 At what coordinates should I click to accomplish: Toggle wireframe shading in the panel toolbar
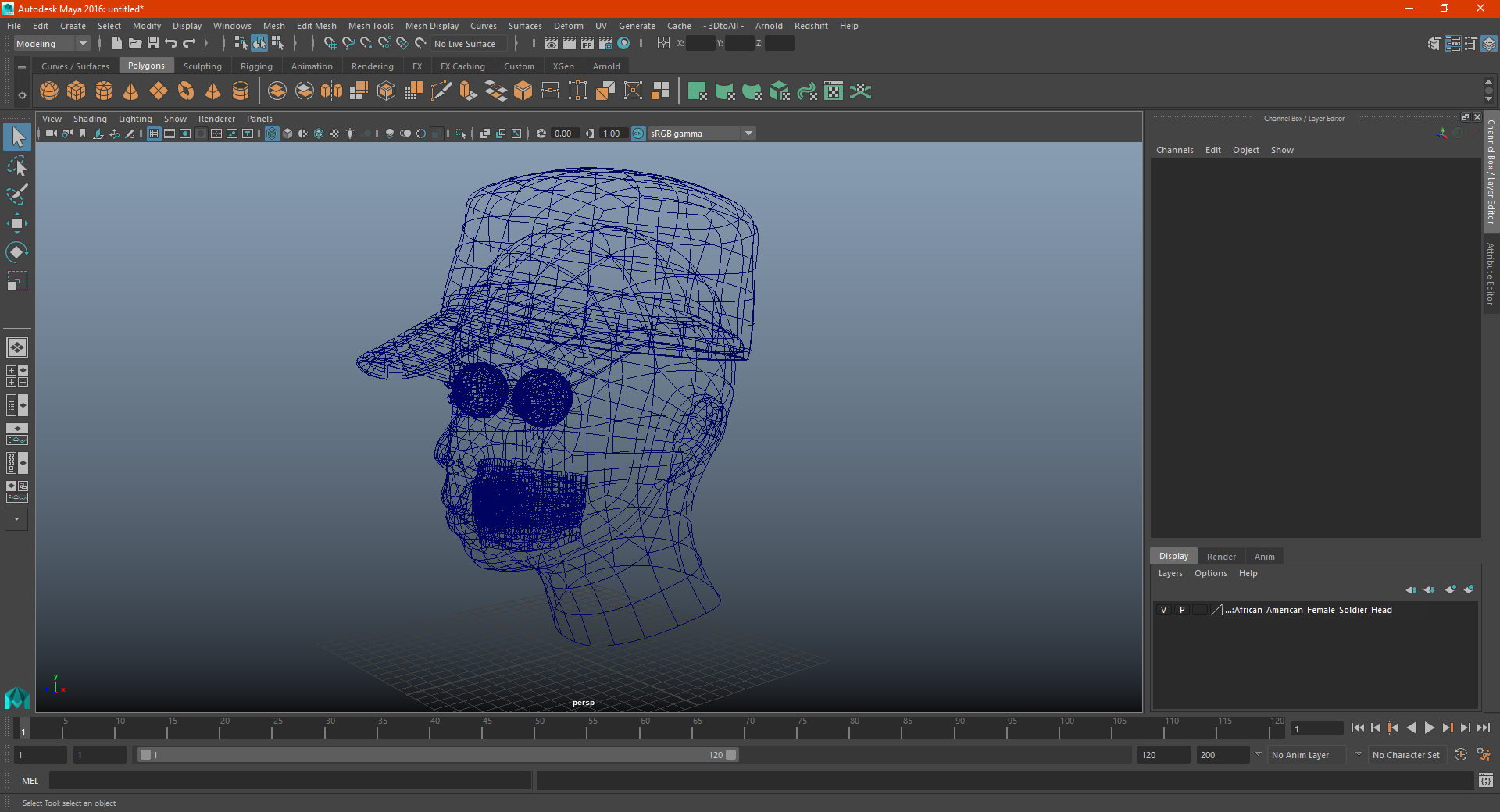coord(272,134)
